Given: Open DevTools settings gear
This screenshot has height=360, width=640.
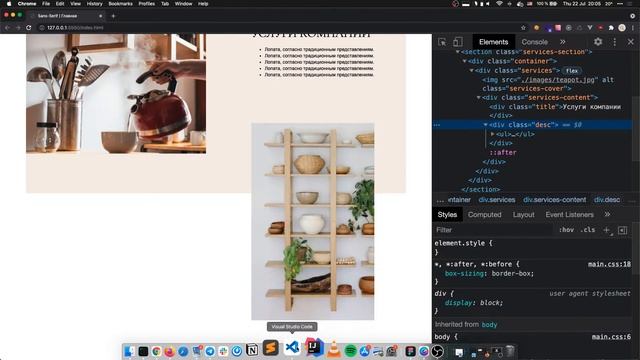Looking at the screenshot, I should click(x=598, y=42).
